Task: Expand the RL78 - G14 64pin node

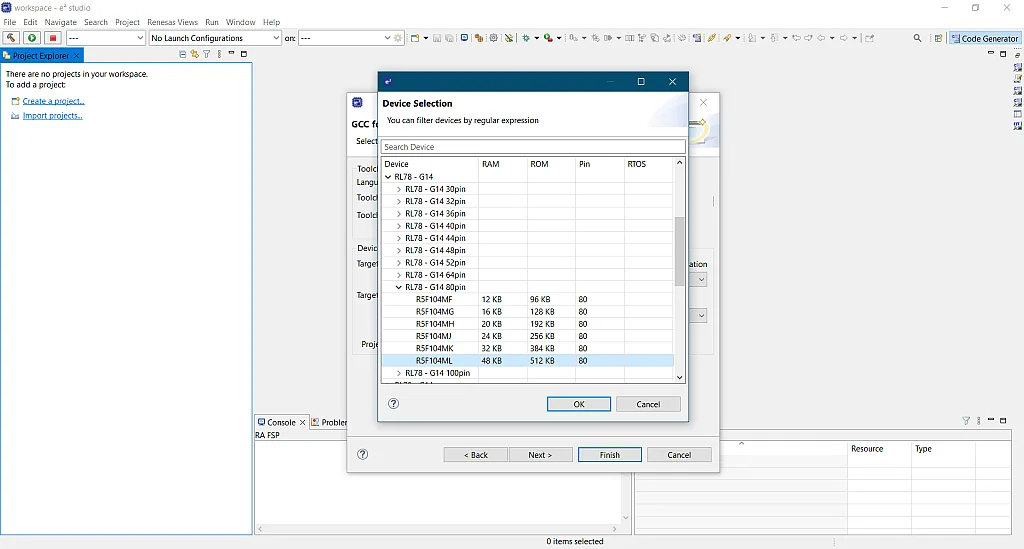Action: point(398,275)
